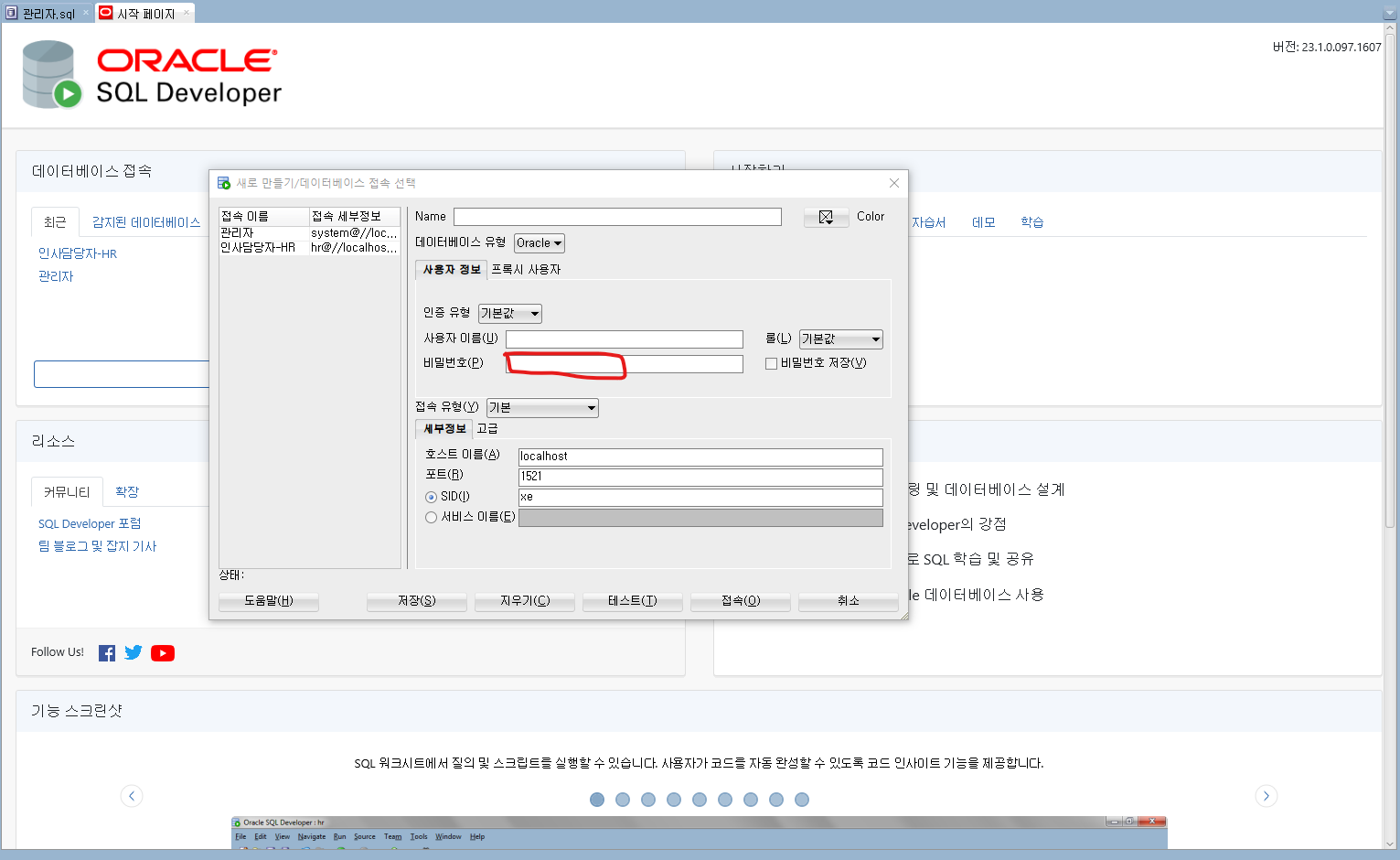Click 비밀번호 input field
Image resolution: width=1400 pixels, height=860 pixels.
625,364
